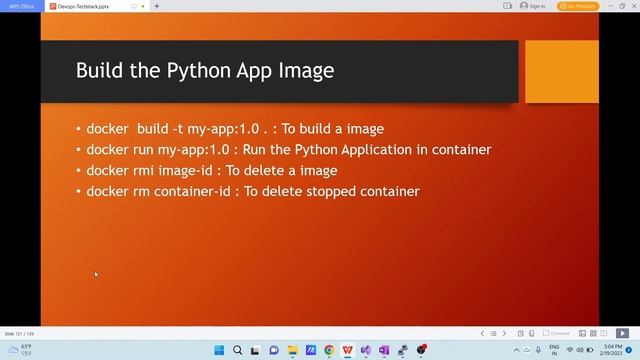Click the OneDrive cloud tray icon
The width and height of the screenshot is (640, 360).
527,350
